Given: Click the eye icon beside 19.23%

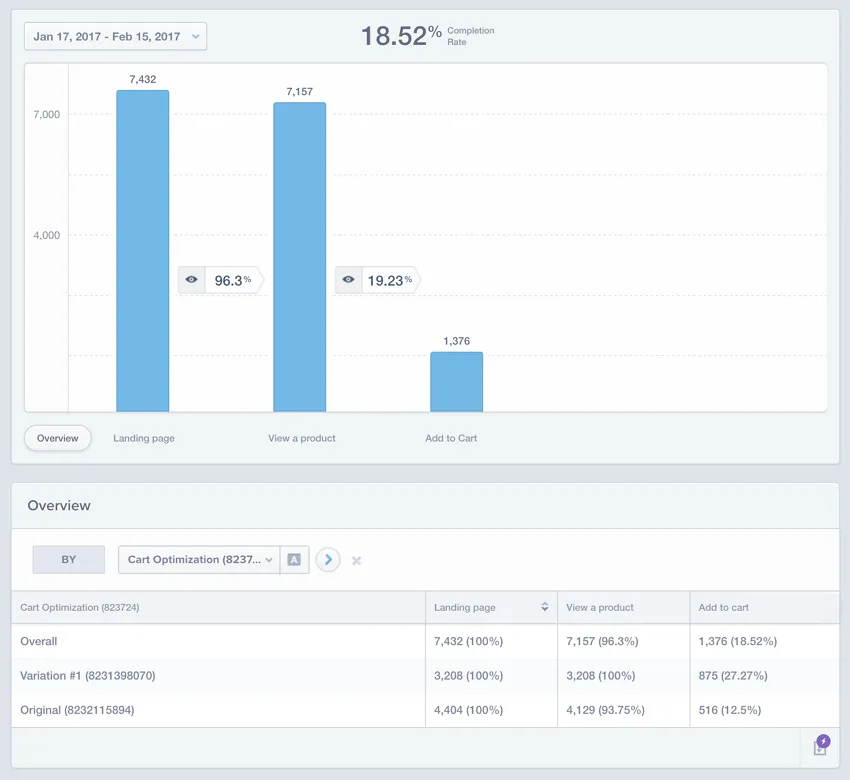Looking at the screenshot, I should (348, 280).
